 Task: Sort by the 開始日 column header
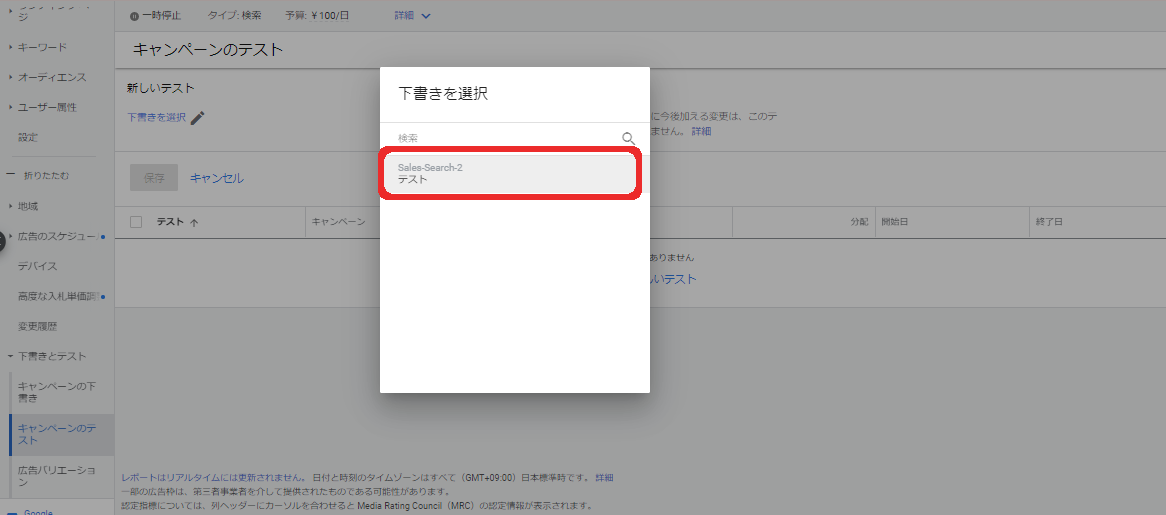click(x=894, y=222)
